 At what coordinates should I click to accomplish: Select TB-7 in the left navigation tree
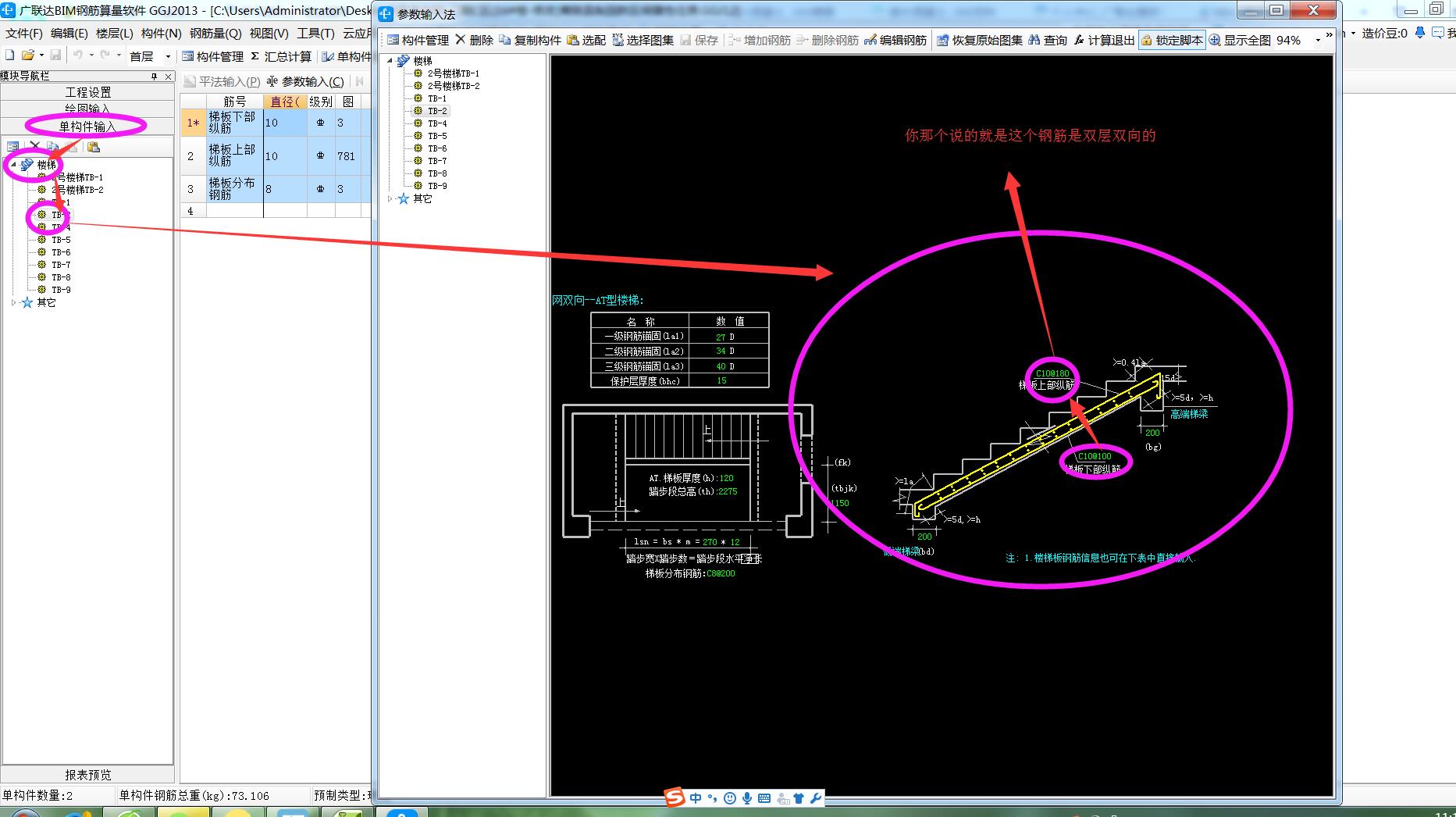61,265
